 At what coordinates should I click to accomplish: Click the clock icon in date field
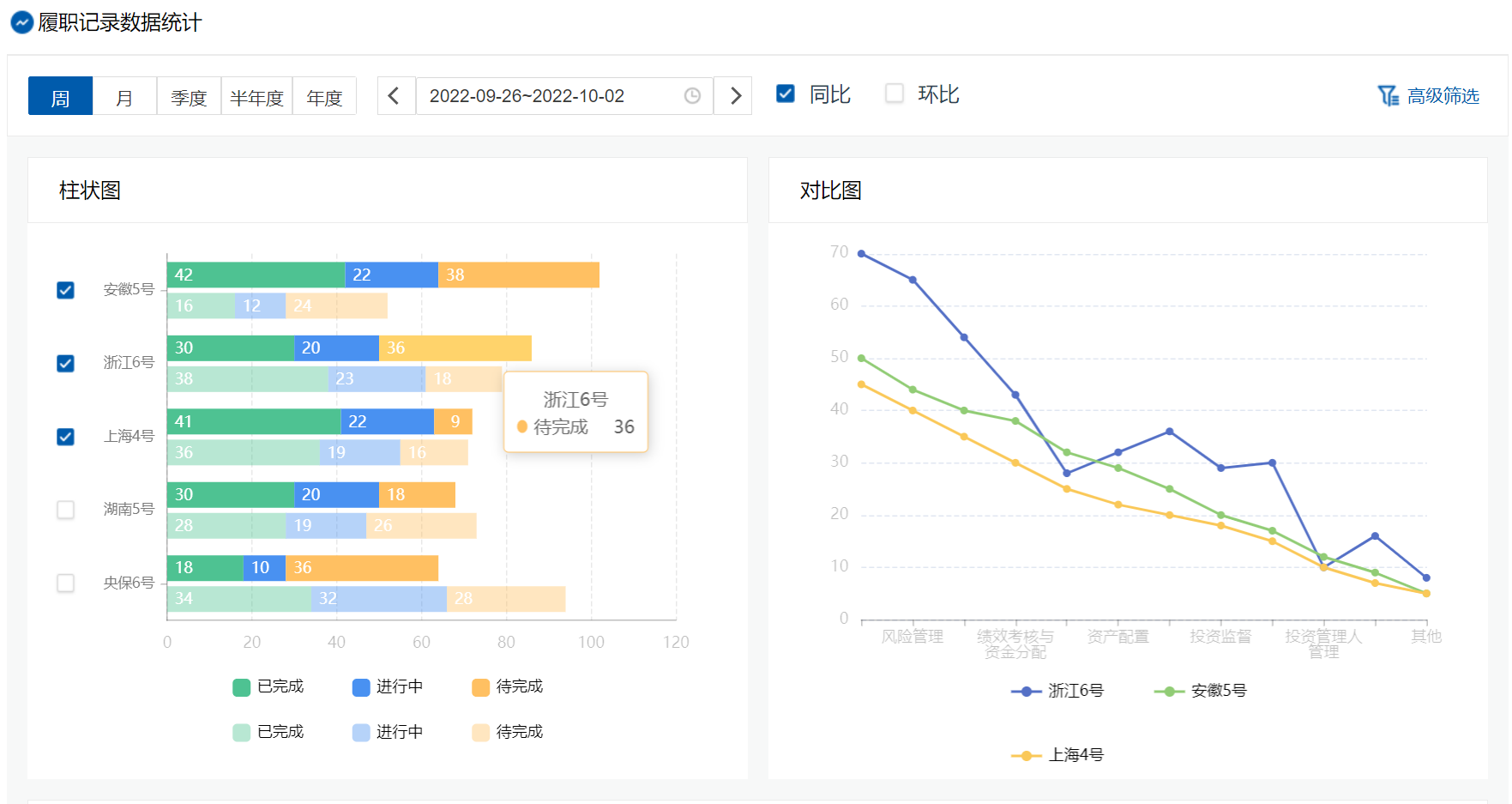tap(692, 96)
